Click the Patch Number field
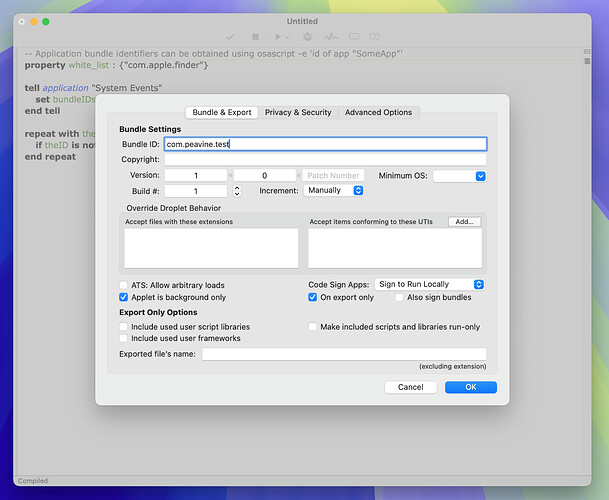609x500 pixels. tap(333, 176)
